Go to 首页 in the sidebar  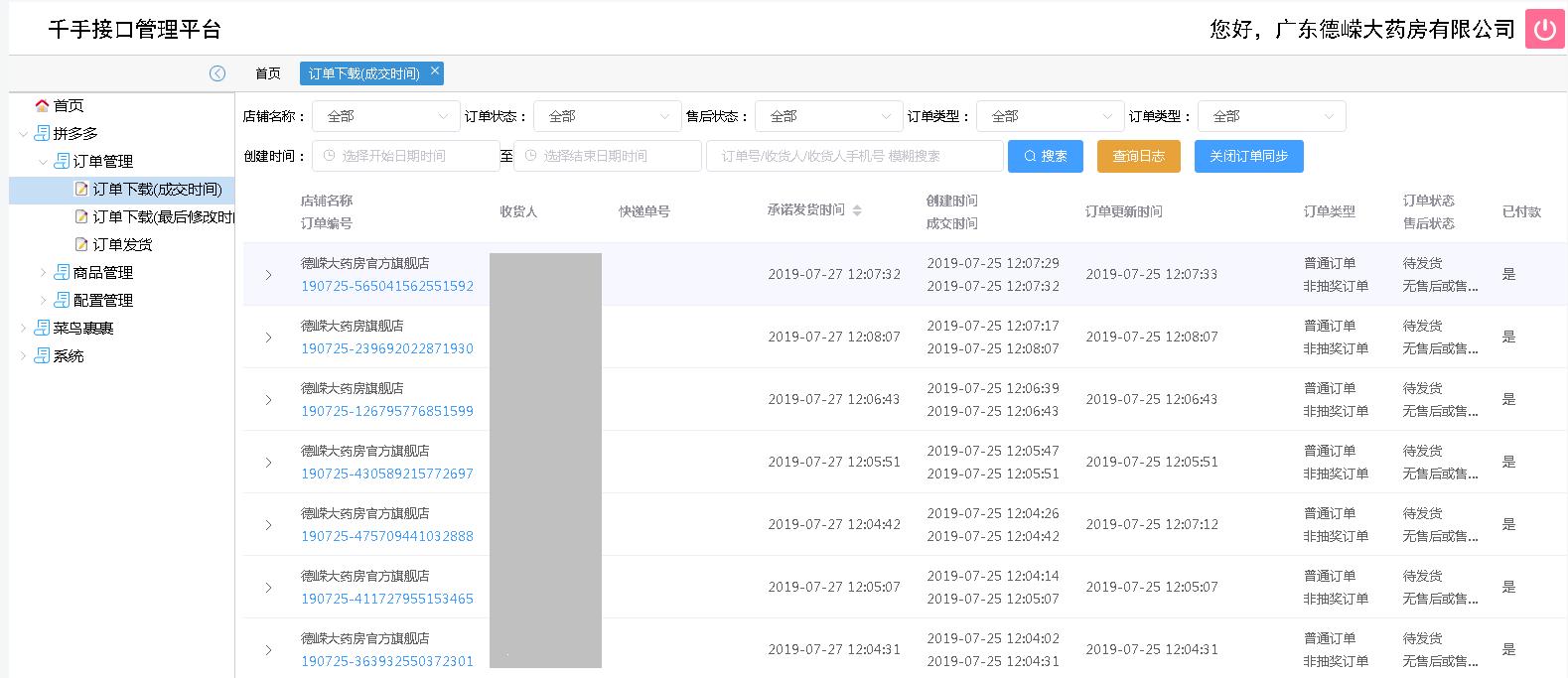coord(69,105)
